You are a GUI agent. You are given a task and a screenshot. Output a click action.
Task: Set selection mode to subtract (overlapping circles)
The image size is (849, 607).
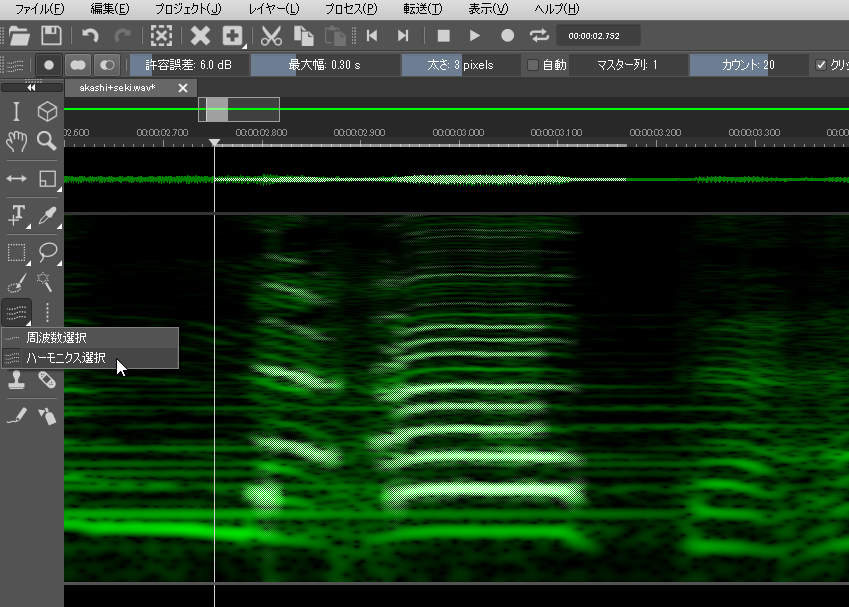click(107, 65)
